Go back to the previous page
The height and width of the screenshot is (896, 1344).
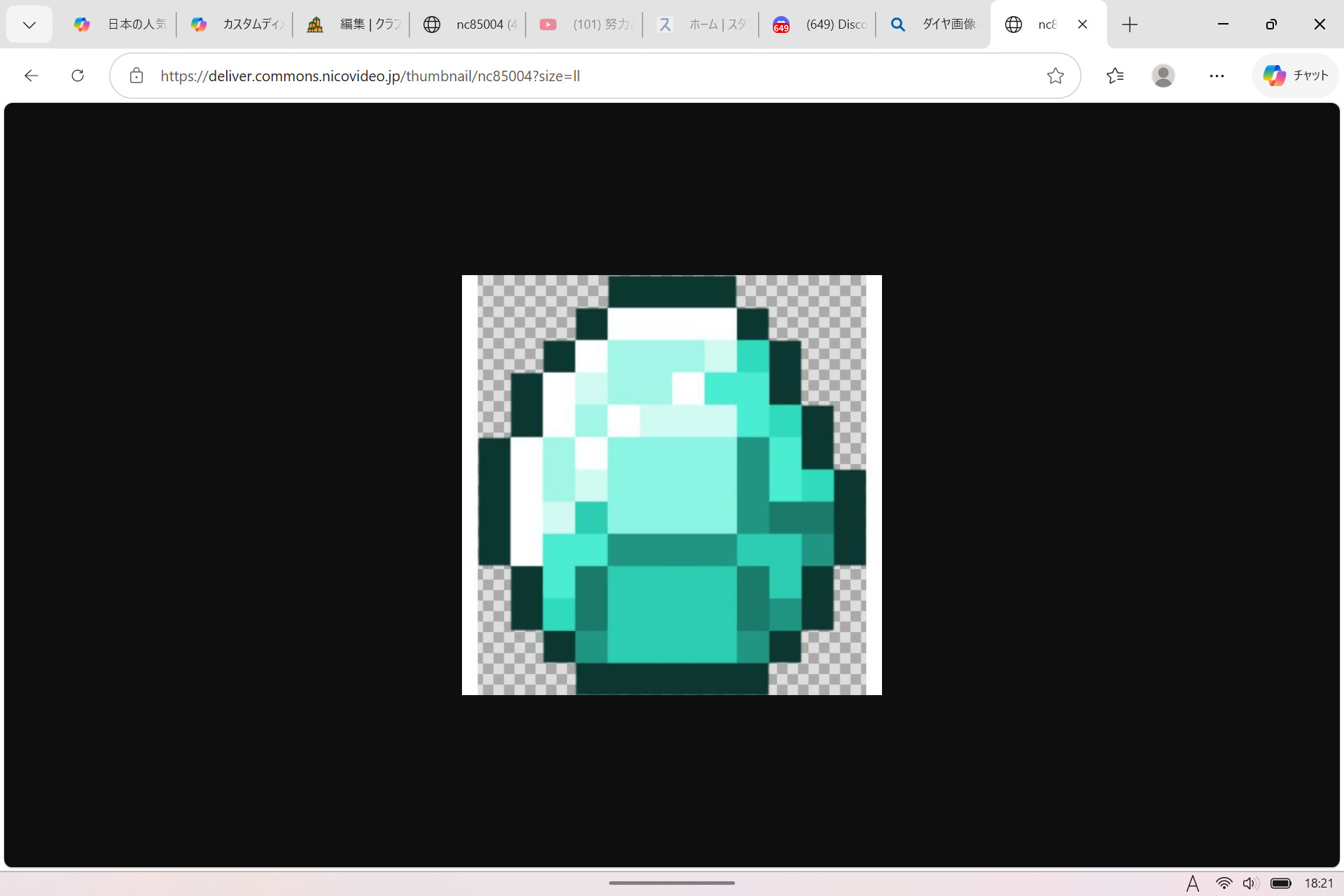(31, 76)
